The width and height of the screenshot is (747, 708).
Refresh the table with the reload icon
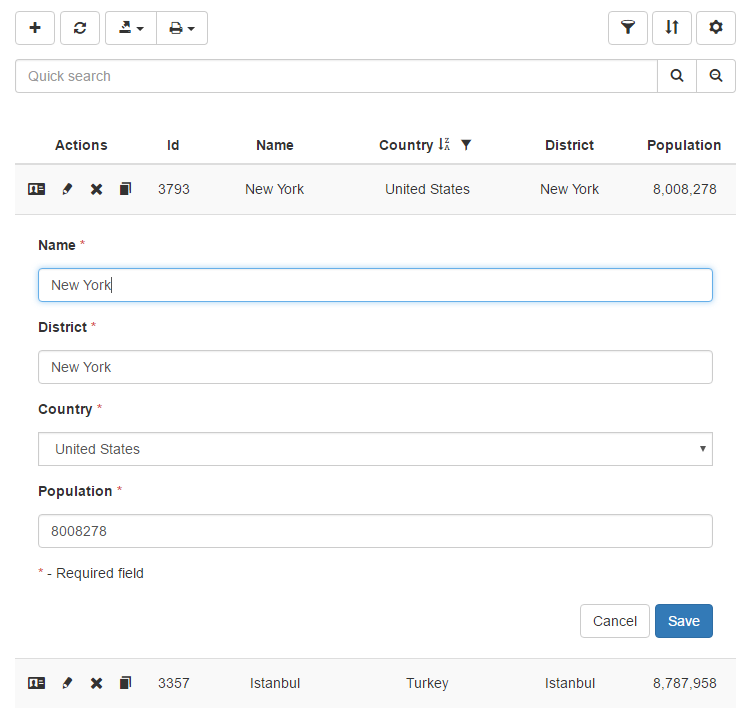click(x=80, y=28)
